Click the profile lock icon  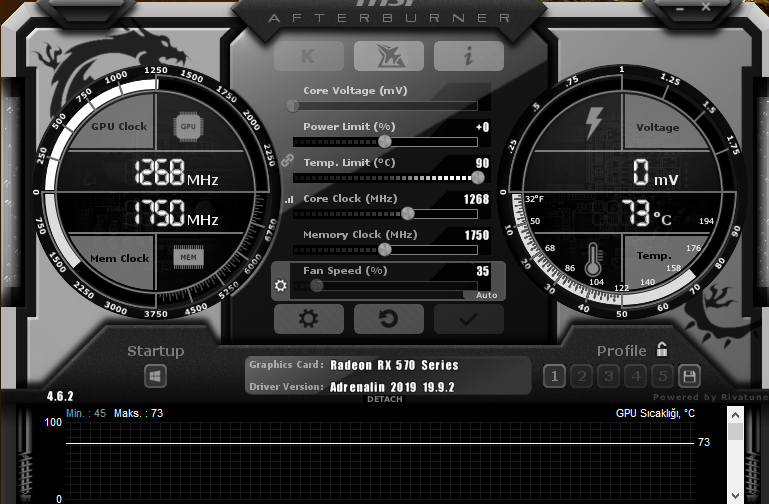662,350
